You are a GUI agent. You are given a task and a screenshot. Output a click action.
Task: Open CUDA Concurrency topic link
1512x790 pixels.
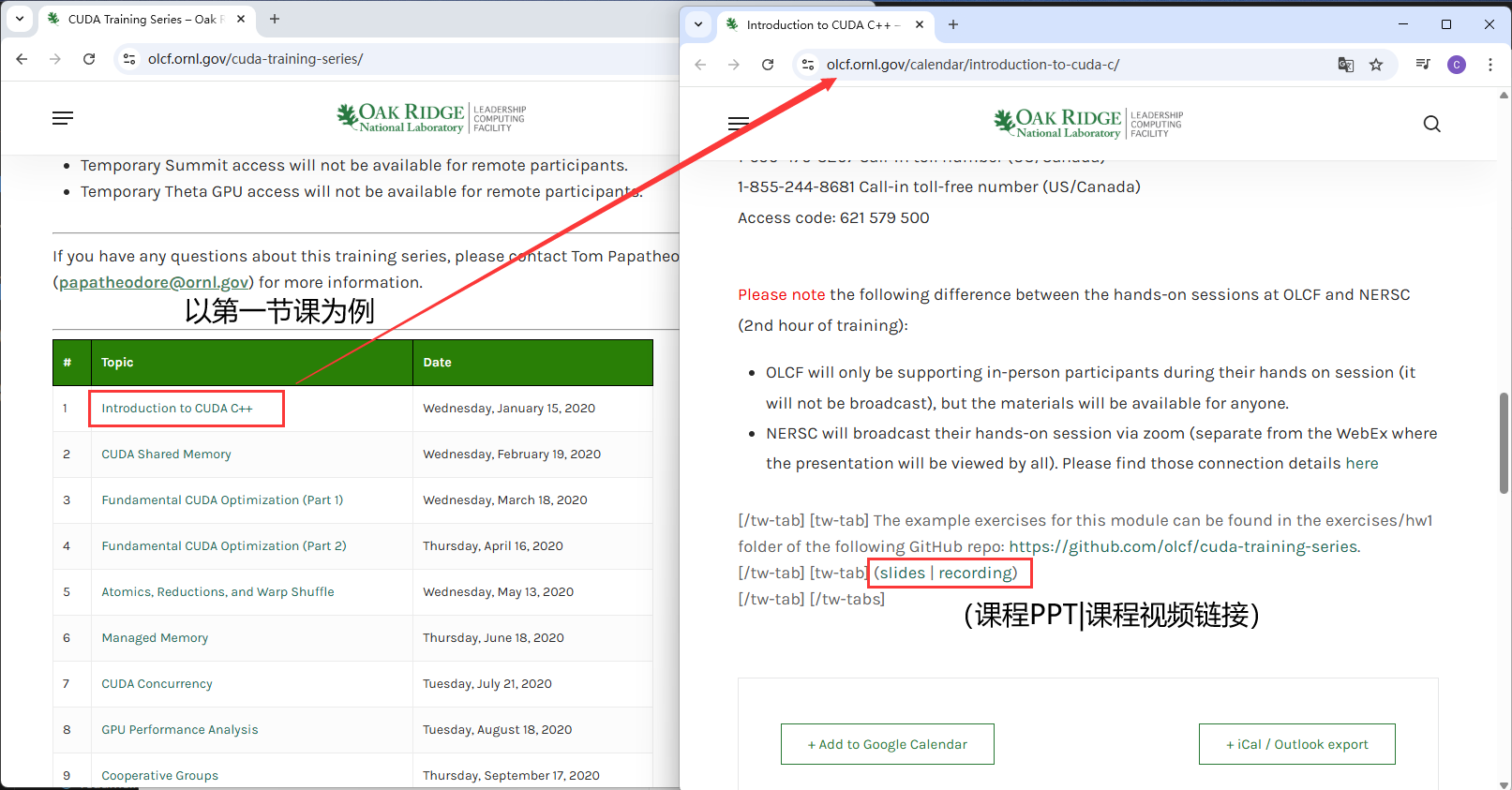click(x=157, y=684)
